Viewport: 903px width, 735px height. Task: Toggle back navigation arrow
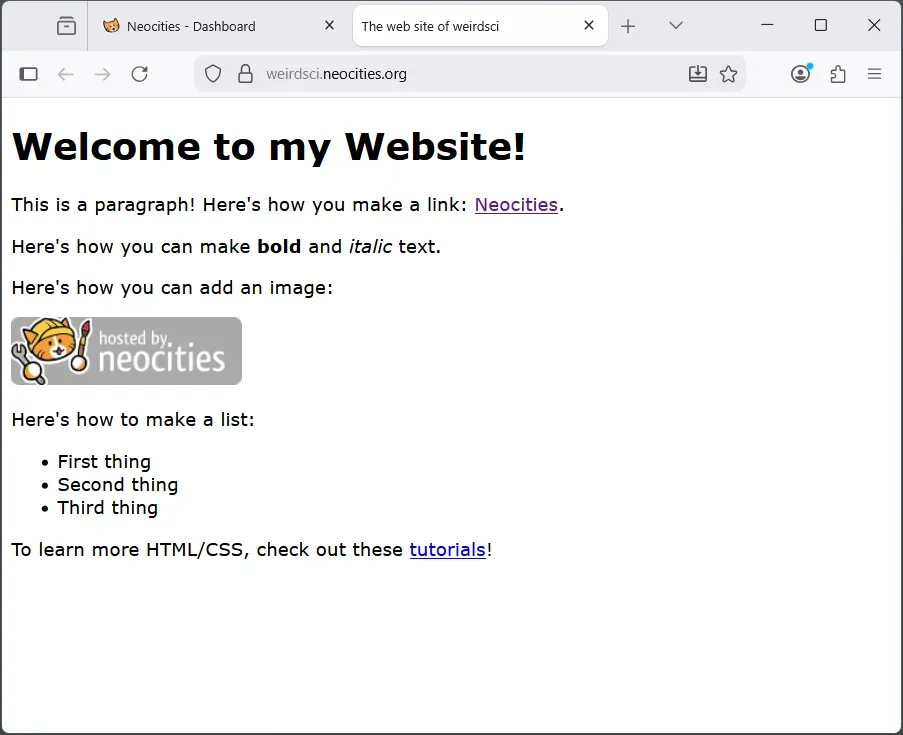(x=66, y=73)
